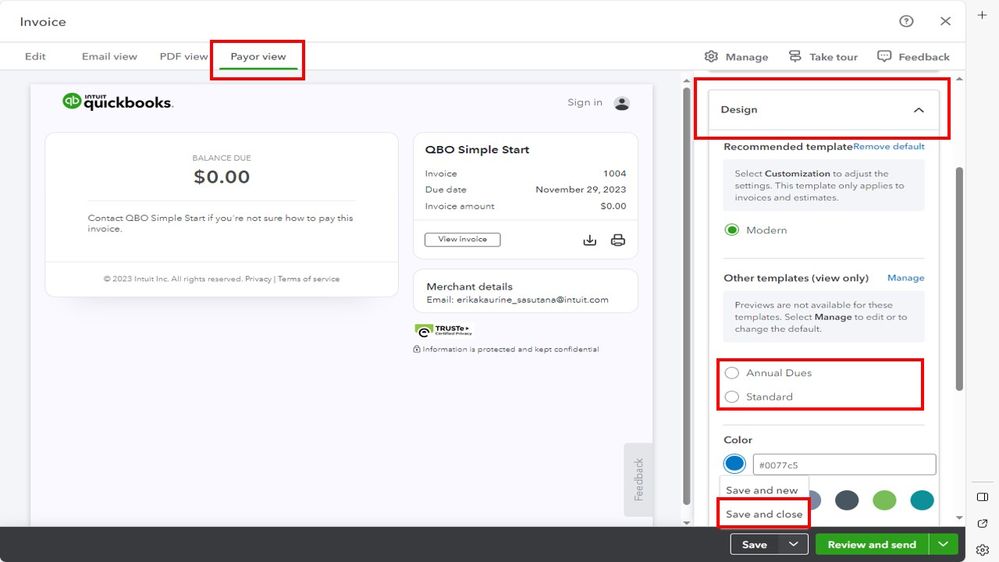The height and width of the screenshot is (562, 999).
Task: Click the Sign in link
Action: coord(585,102)
